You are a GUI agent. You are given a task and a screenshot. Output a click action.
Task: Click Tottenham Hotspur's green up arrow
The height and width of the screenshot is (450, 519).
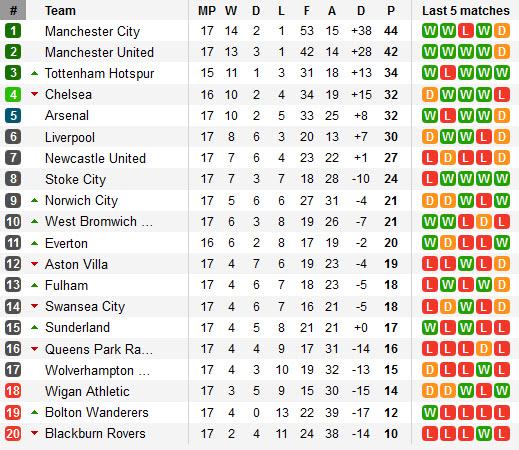point(34,73)
